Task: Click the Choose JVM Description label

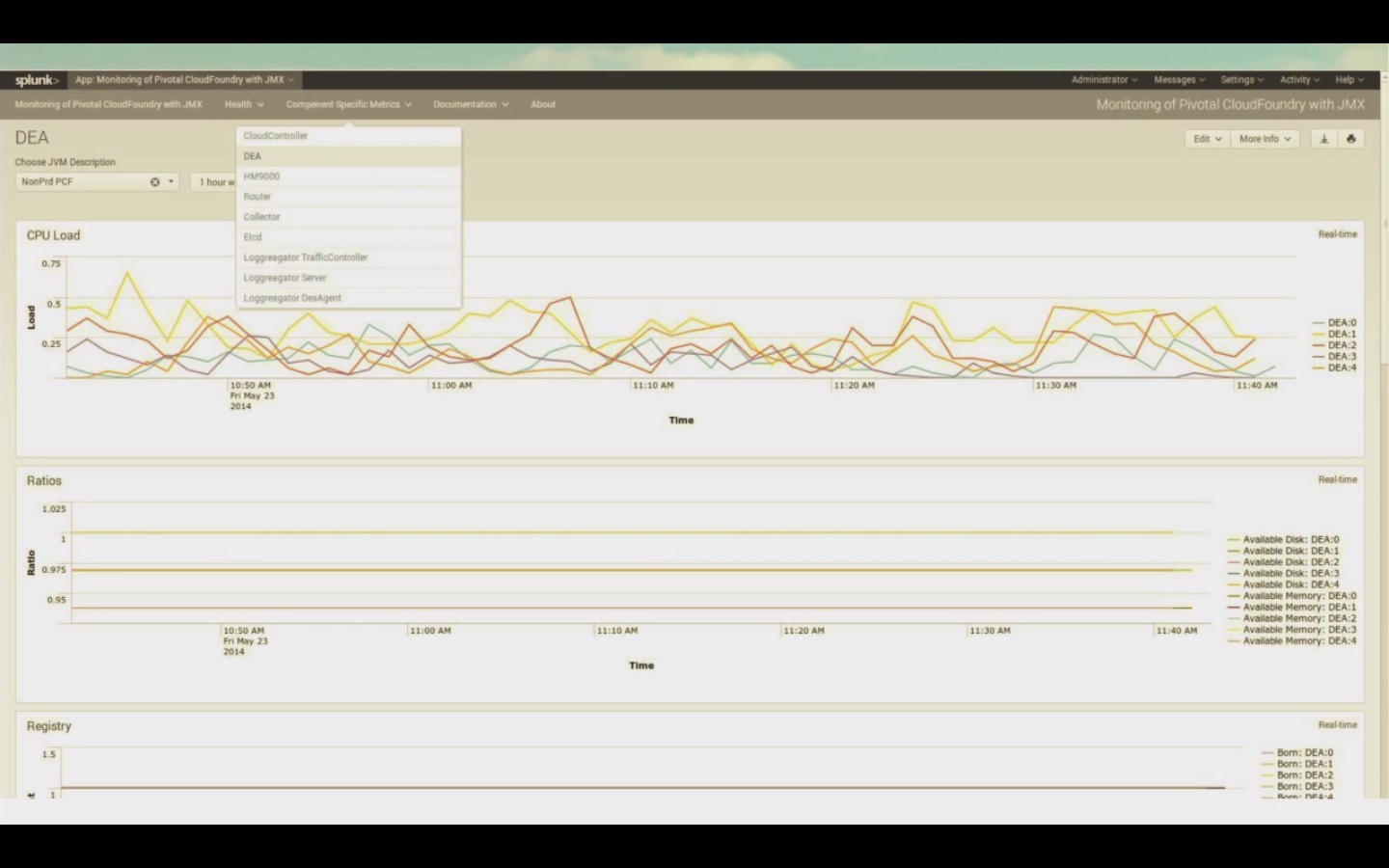Action: point(65,162)
